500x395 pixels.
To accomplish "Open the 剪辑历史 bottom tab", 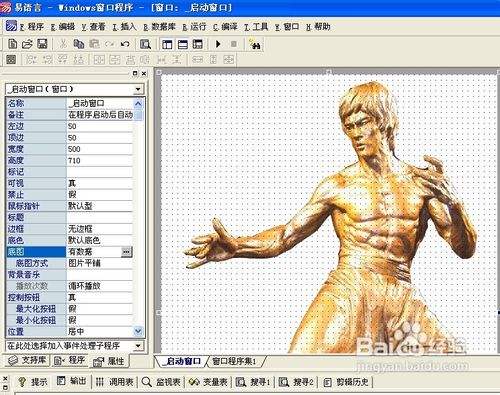I will tap(347, 382).
